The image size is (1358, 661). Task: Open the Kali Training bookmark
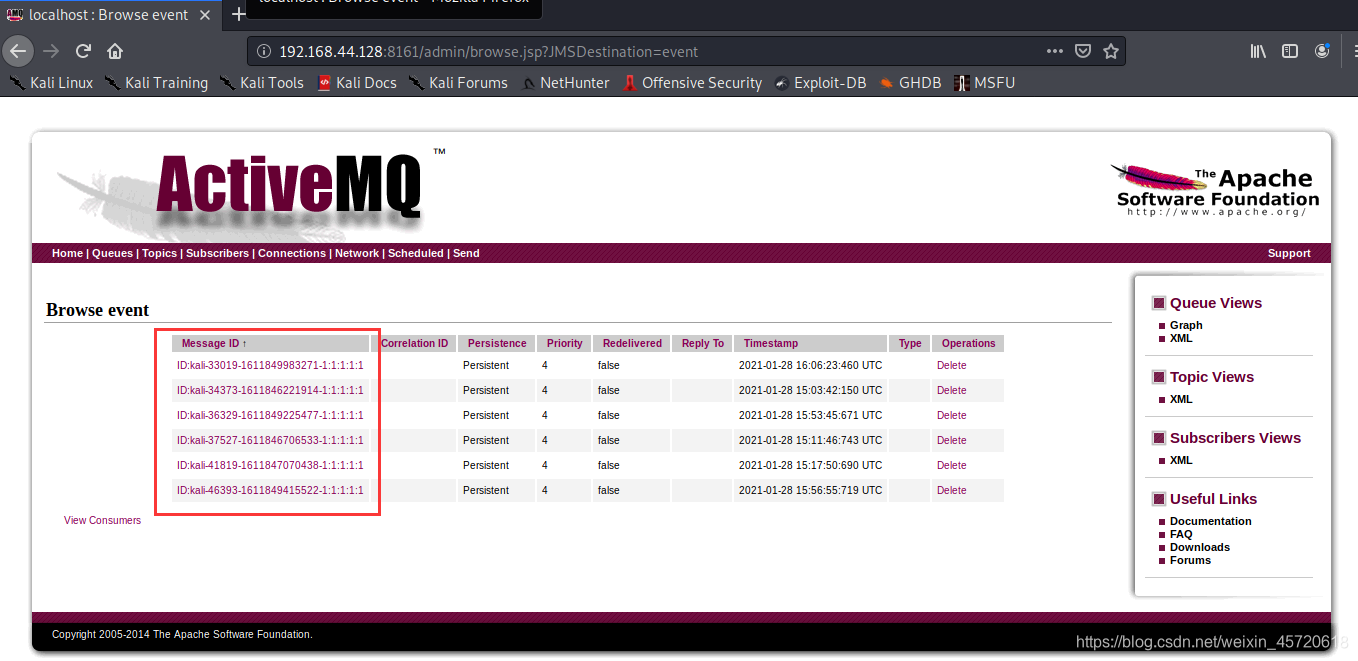pyautogui.click(x=156, y=83)
